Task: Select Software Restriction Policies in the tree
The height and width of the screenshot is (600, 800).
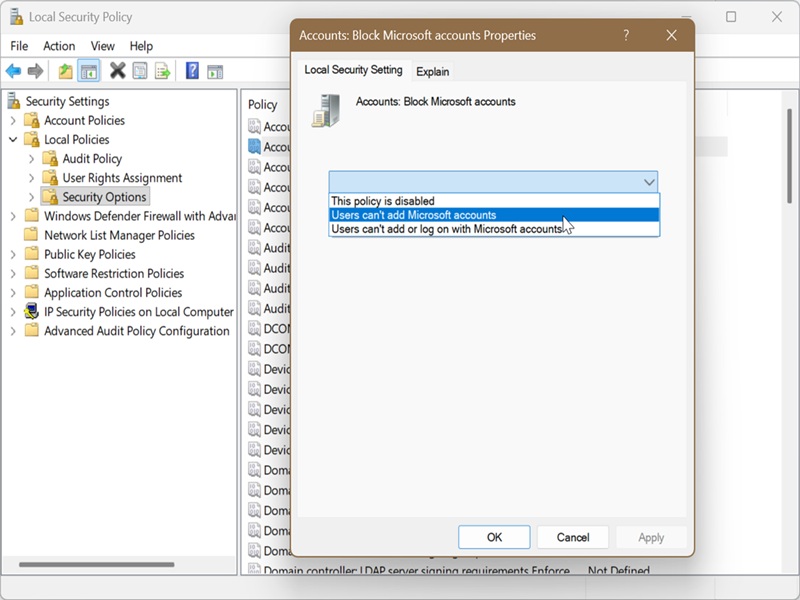Action: 114,273
